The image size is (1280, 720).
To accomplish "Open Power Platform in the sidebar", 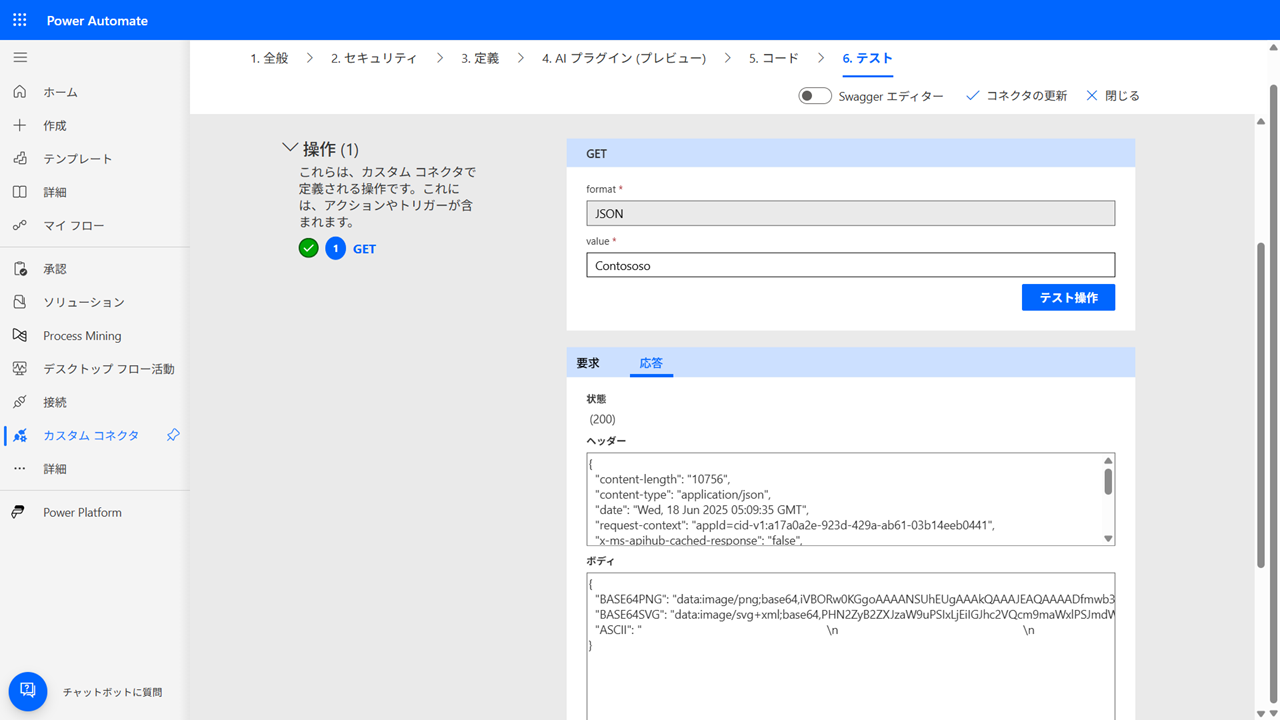I will [x=82, y=512].
